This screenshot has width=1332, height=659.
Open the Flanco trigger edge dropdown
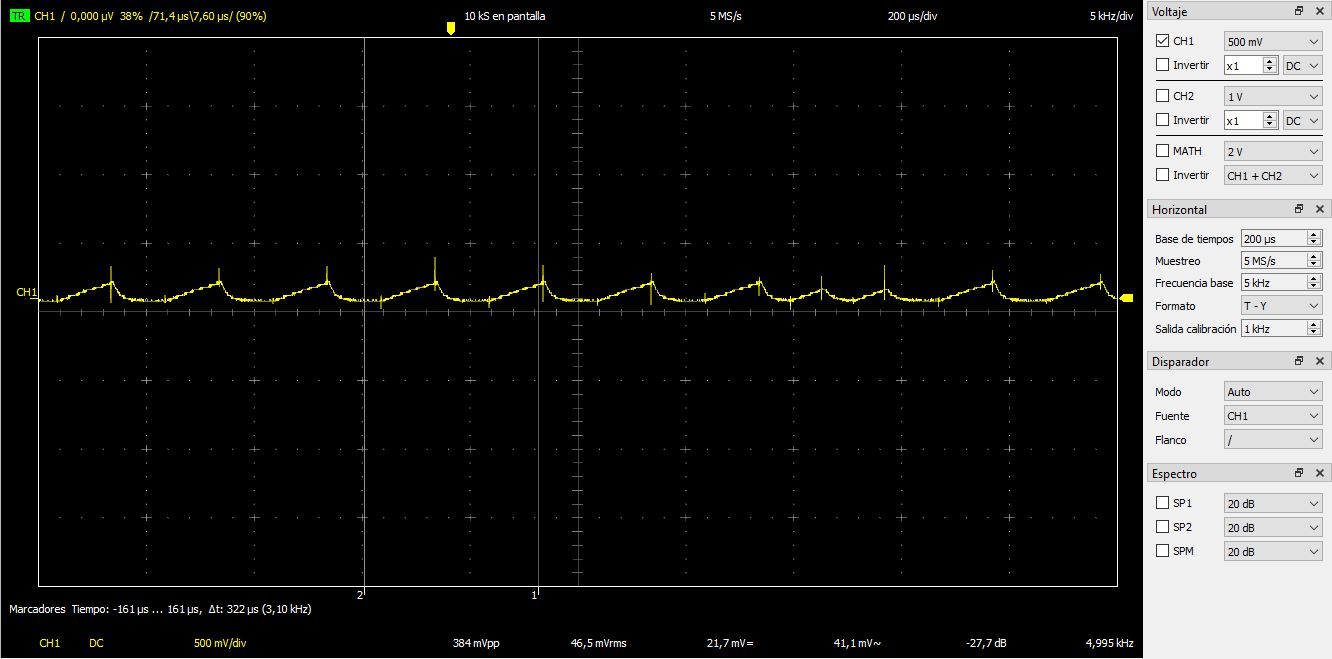pos(1273,440)
